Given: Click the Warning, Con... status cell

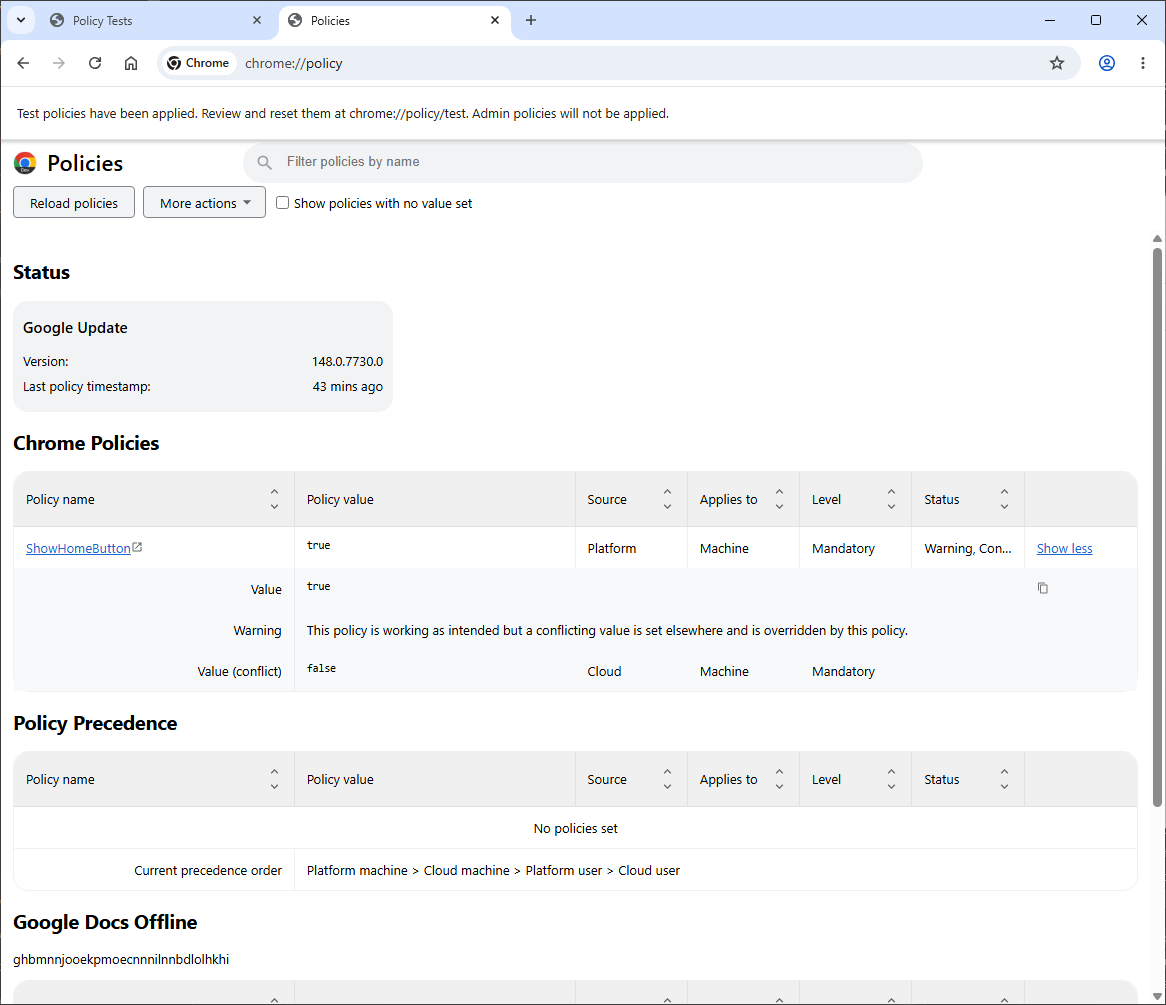Looking at the screenshot, I should (x=967, y=548).
